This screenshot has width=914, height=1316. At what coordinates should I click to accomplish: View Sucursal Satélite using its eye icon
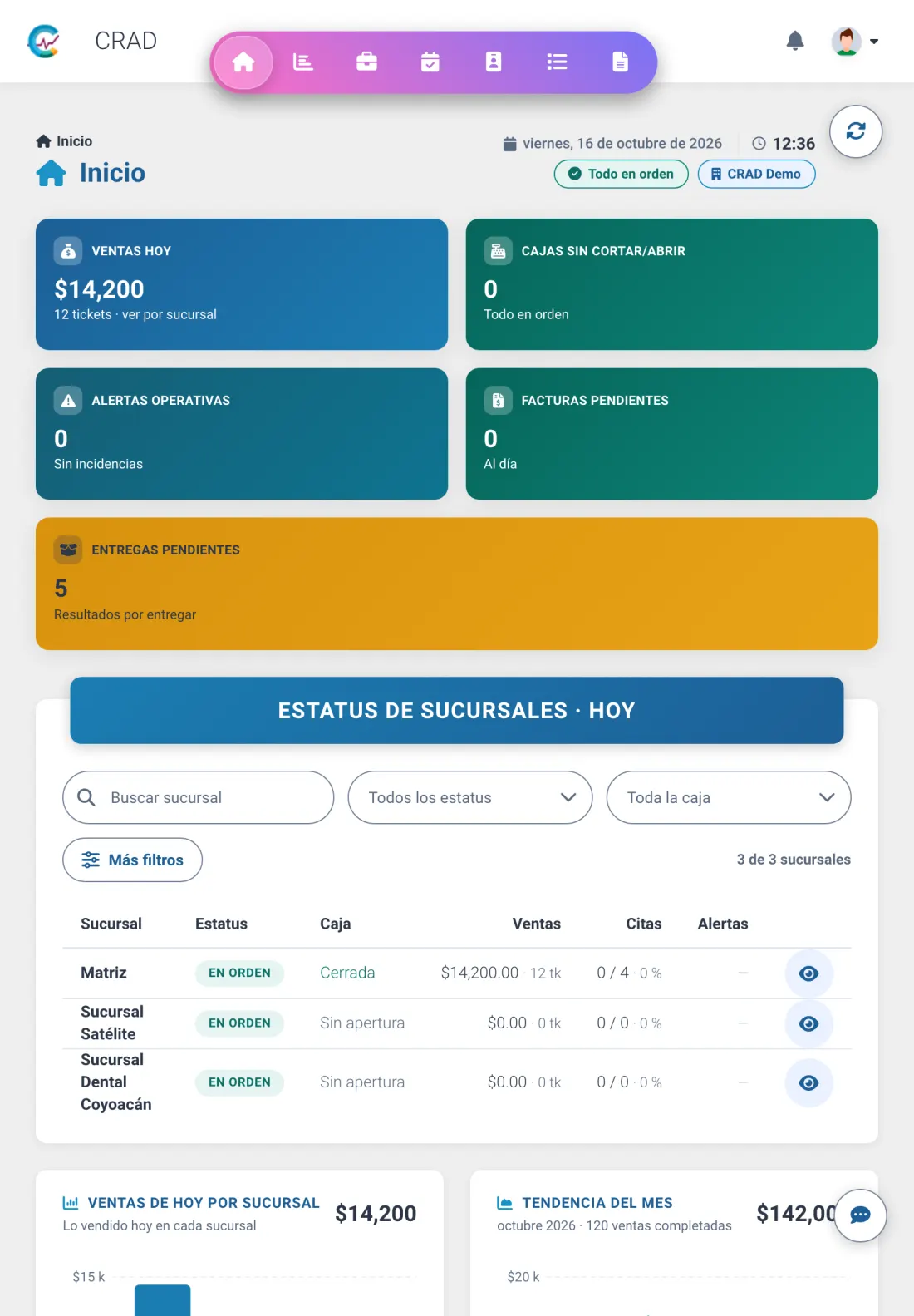click(808, 1023)
